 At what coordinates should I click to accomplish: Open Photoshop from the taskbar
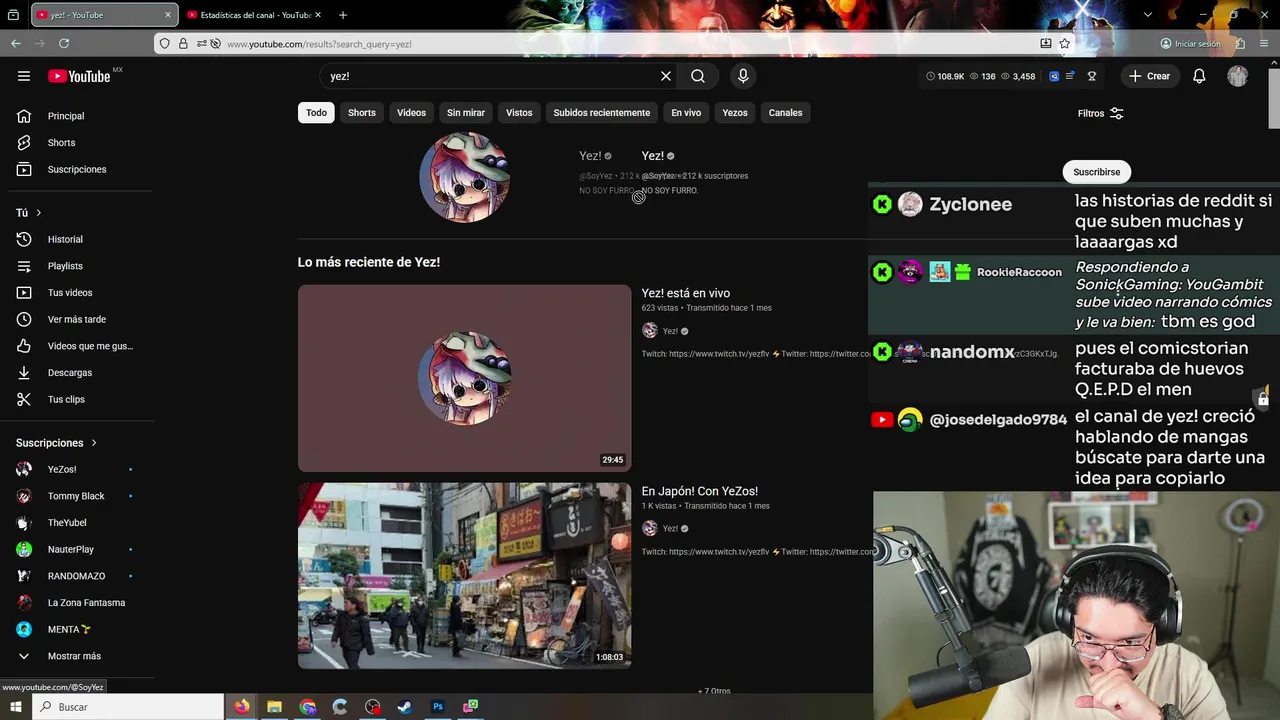(438, 707)
